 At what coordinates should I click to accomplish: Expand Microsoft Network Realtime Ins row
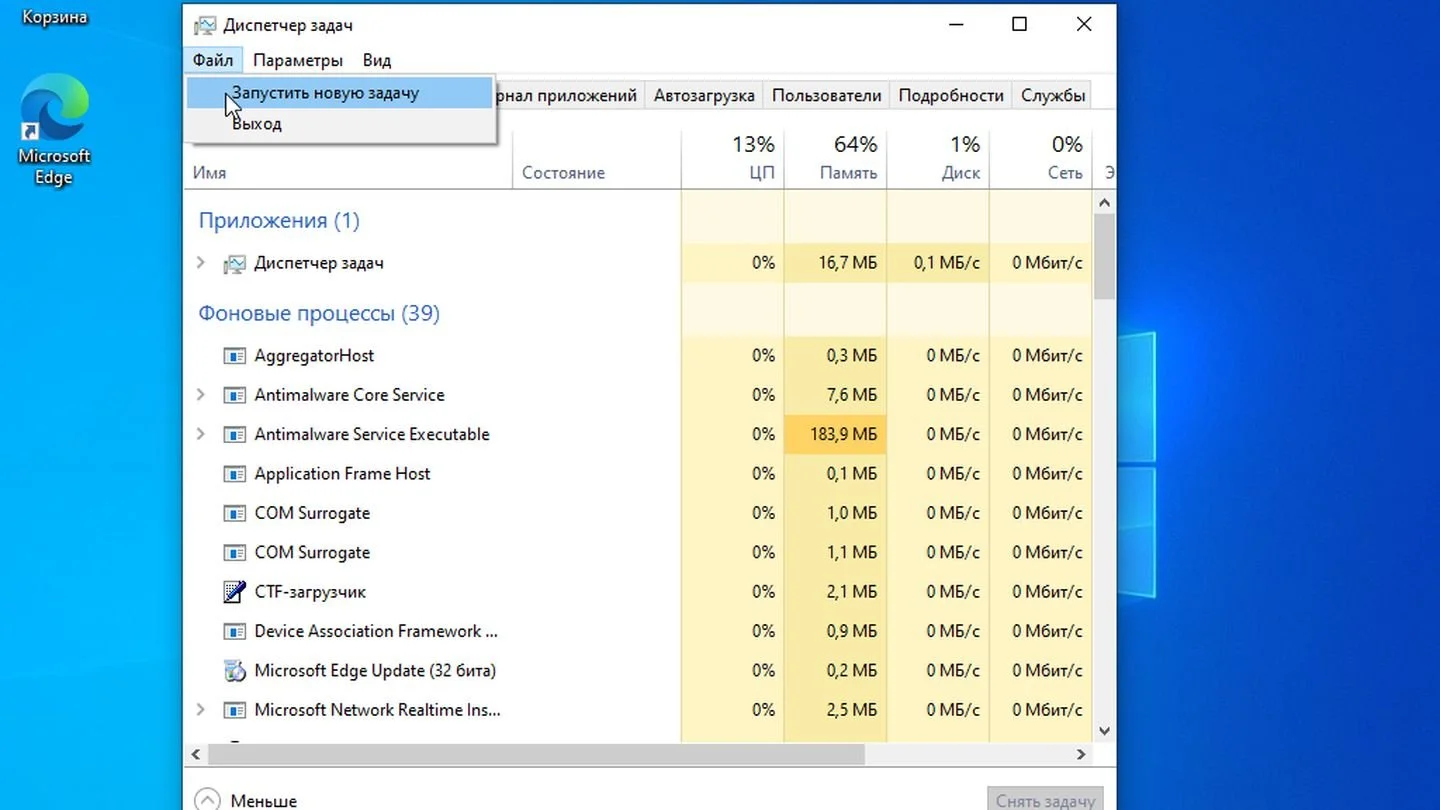click(x=200, y=710)
